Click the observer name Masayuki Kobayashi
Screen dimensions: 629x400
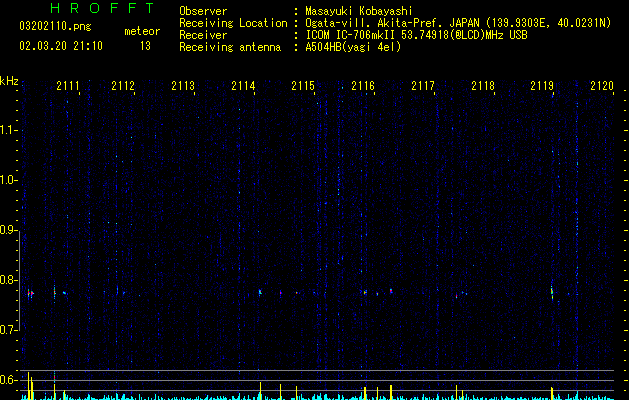pyautogui.click(x=359, y=11)
